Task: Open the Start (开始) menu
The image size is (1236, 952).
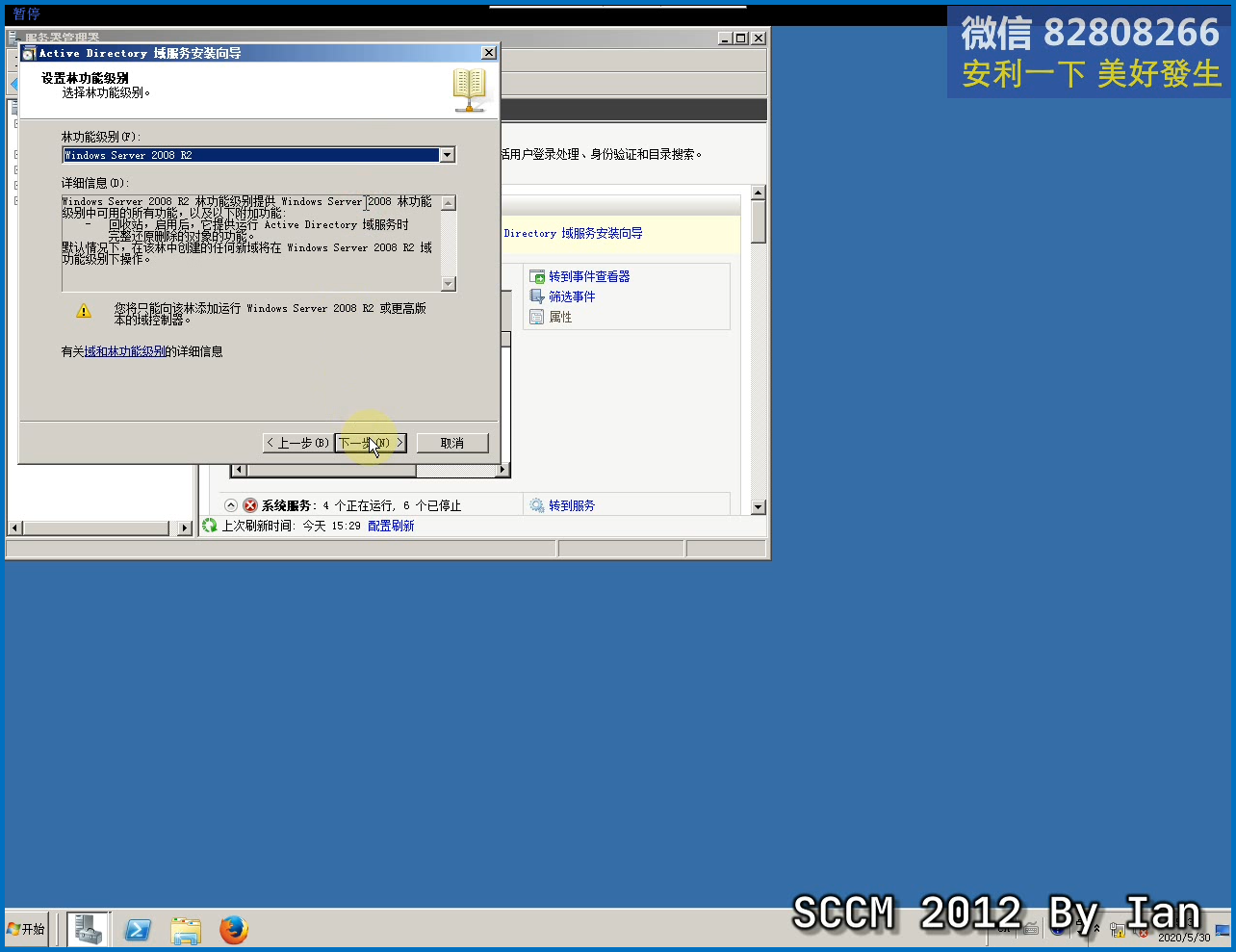Action: [x=26, y=930]
